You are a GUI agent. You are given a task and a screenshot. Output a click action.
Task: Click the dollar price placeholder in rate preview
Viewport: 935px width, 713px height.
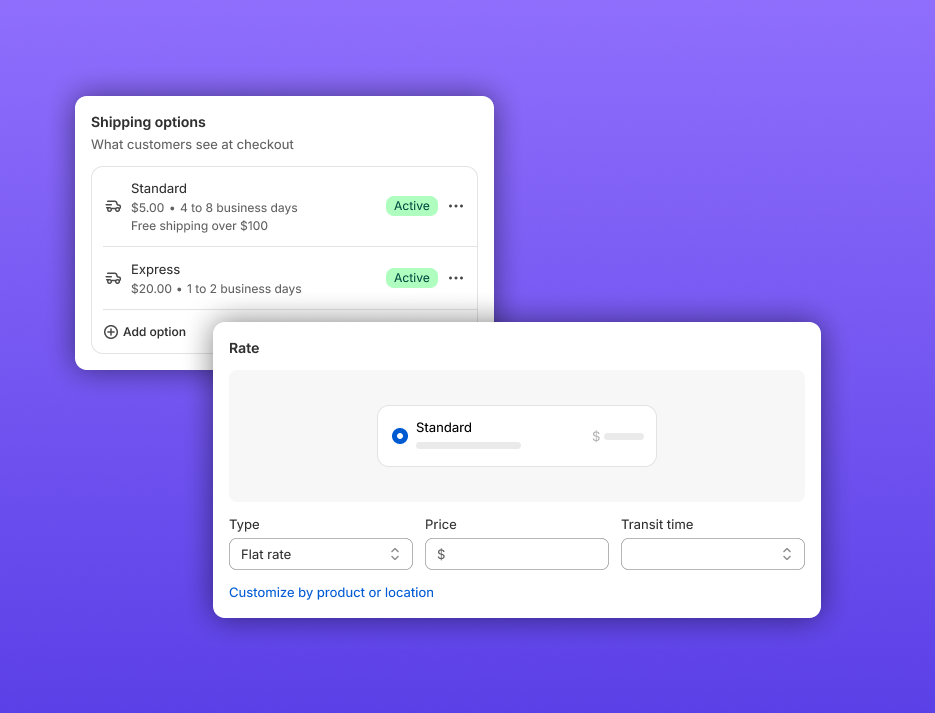(x=618, y=436)
